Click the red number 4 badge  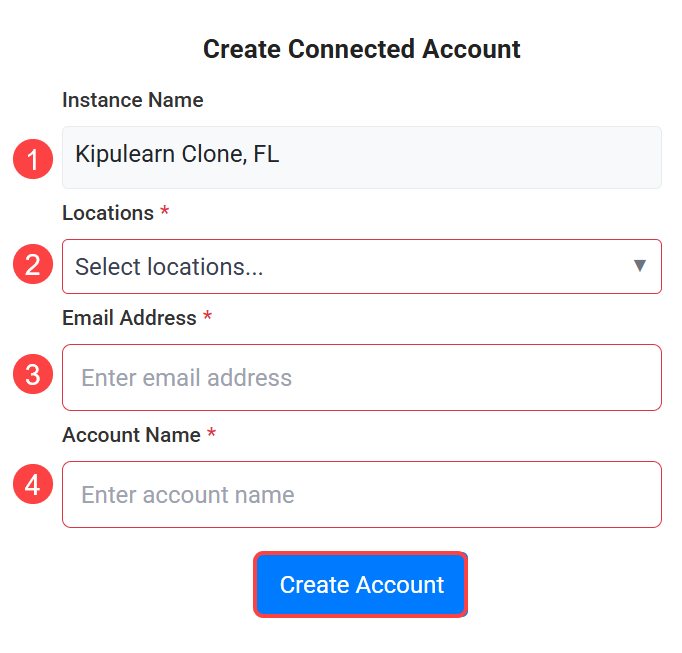pyautogui.click(x=33, y=485)
